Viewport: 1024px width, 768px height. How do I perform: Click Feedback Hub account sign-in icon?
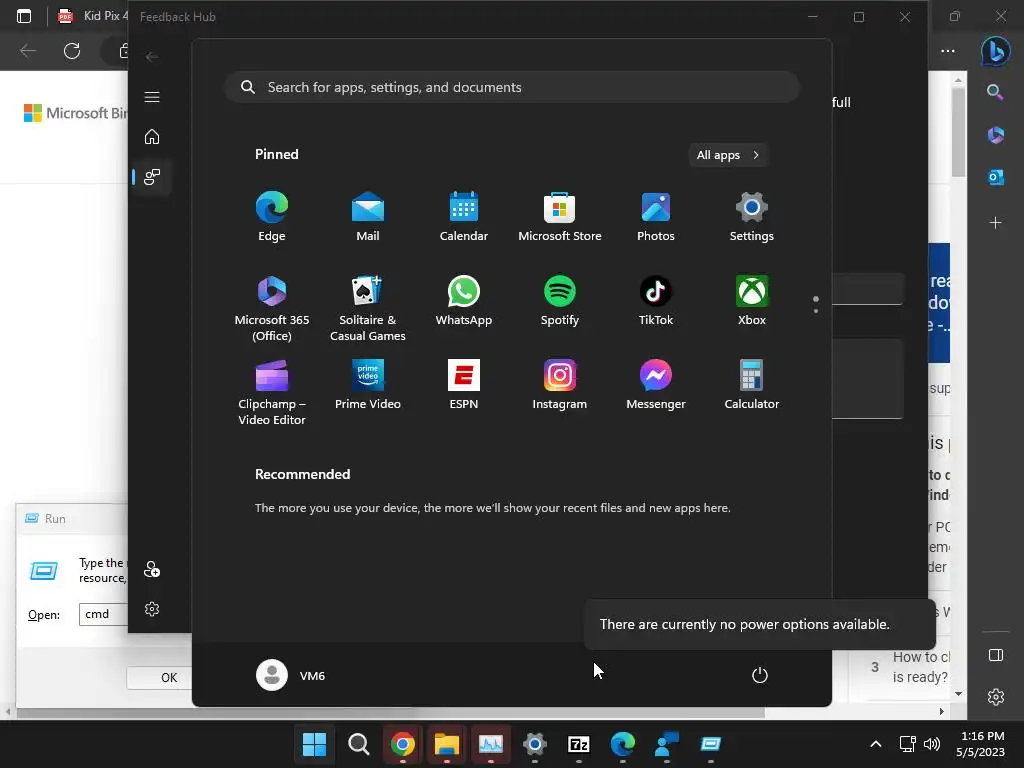coord(152,569)
